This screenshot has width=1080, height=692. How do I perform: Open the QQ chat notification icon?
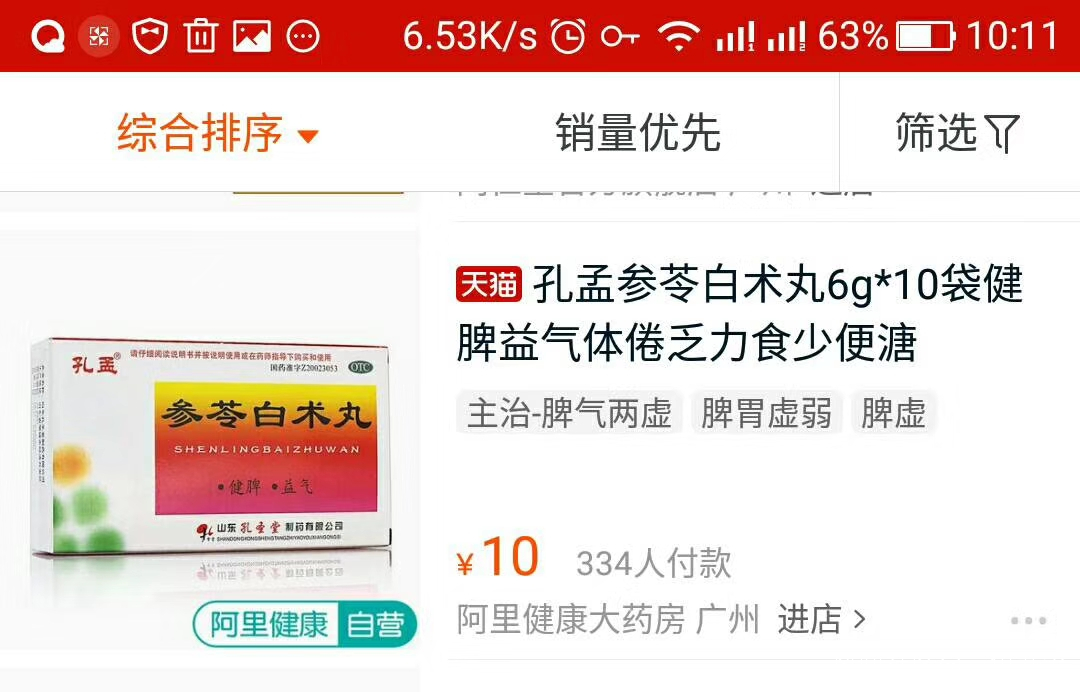pyautogui.click(x=48, y=36)
